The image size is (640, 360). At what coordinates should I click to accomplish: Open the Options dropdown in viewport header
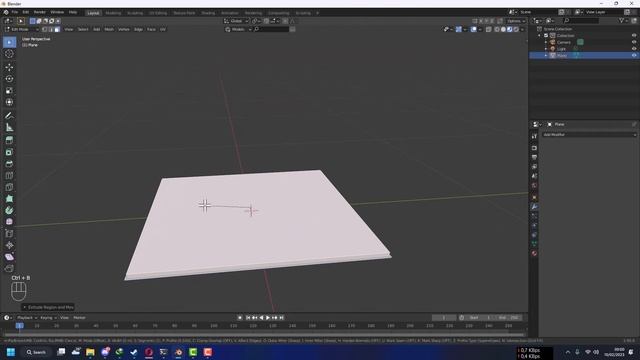(x=516, y=21)
